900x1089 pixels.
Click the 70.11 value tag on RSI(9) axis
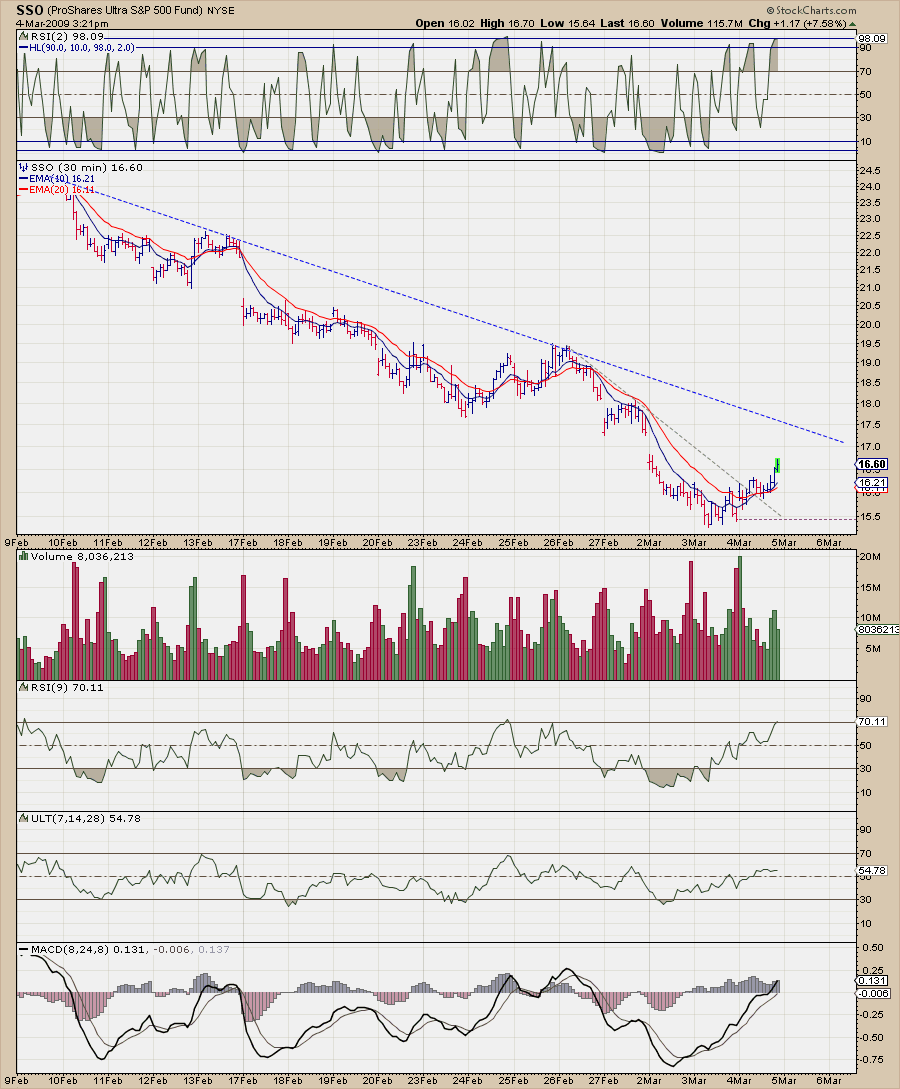[x=872, y=722]
